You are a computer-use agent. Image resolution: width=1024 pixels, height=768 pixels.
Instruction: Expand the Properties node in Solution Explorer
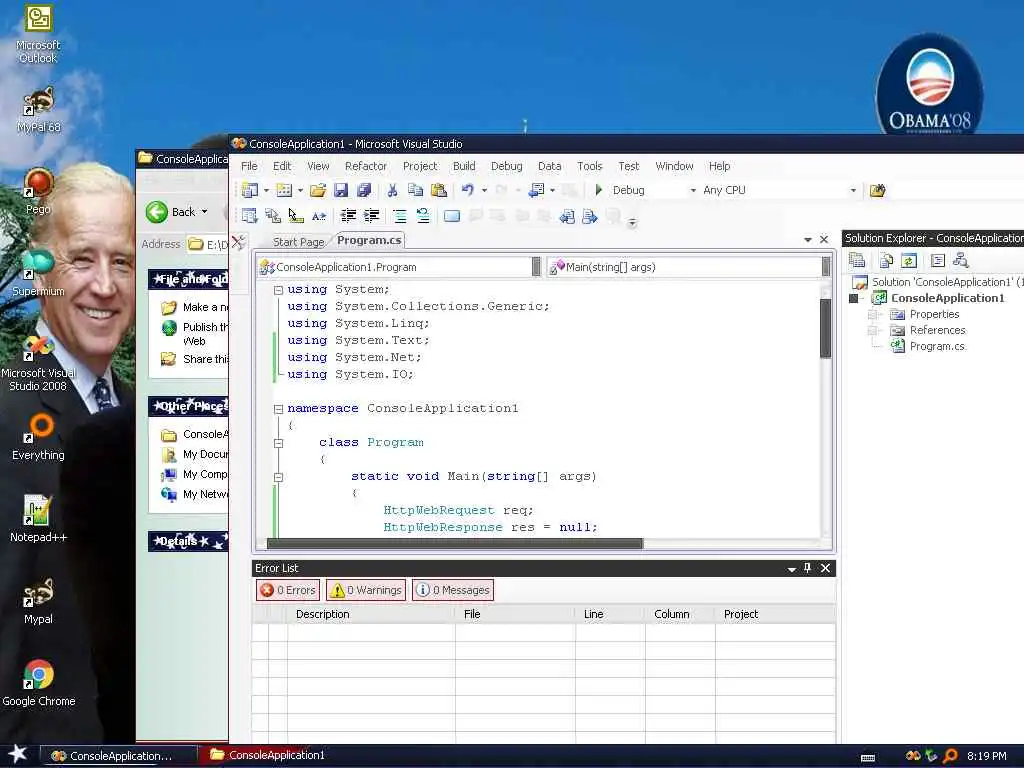point(872,314)
